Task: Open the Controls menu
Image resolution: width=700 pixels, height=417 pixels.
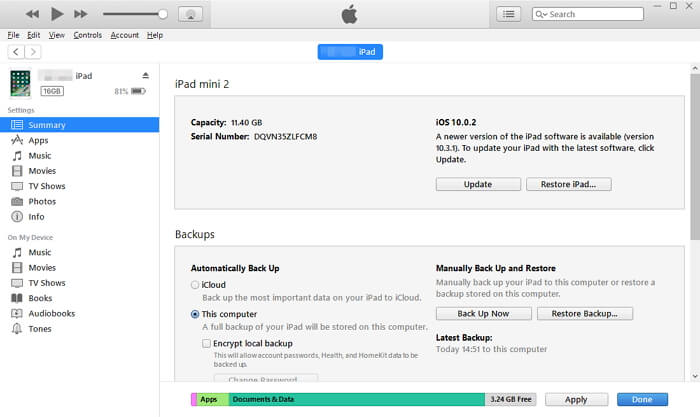Action: [x=88, y=35]
